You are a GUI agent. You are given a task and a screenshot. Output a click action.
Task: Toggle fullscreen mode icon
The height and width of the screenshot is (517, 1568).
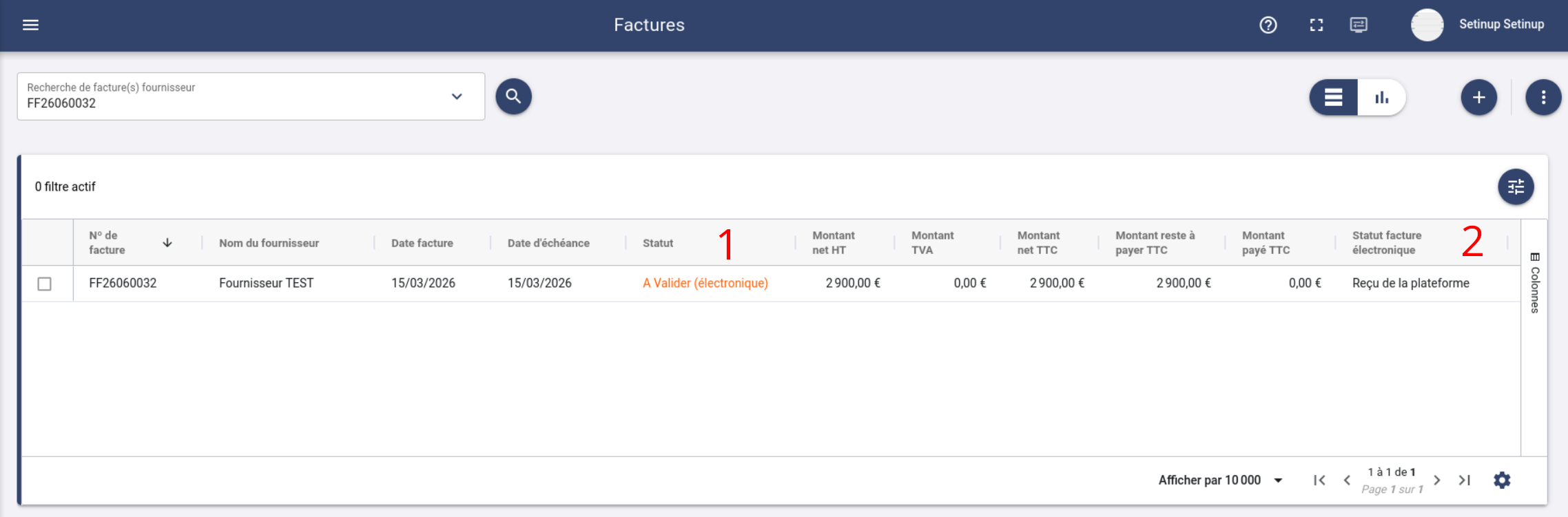(1317, 25)
